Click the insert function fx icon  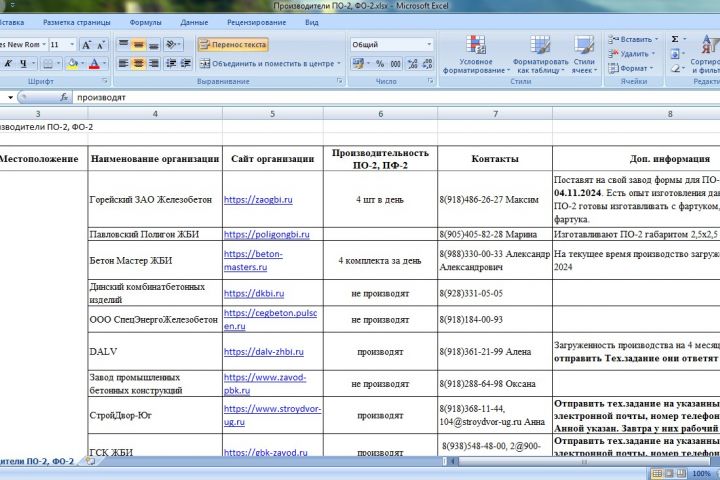click(64, 97)
